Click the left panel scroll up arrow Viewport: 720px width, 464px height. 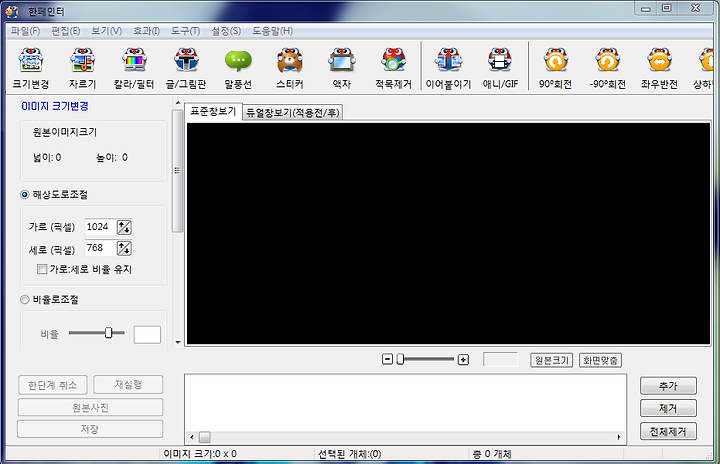178,103
